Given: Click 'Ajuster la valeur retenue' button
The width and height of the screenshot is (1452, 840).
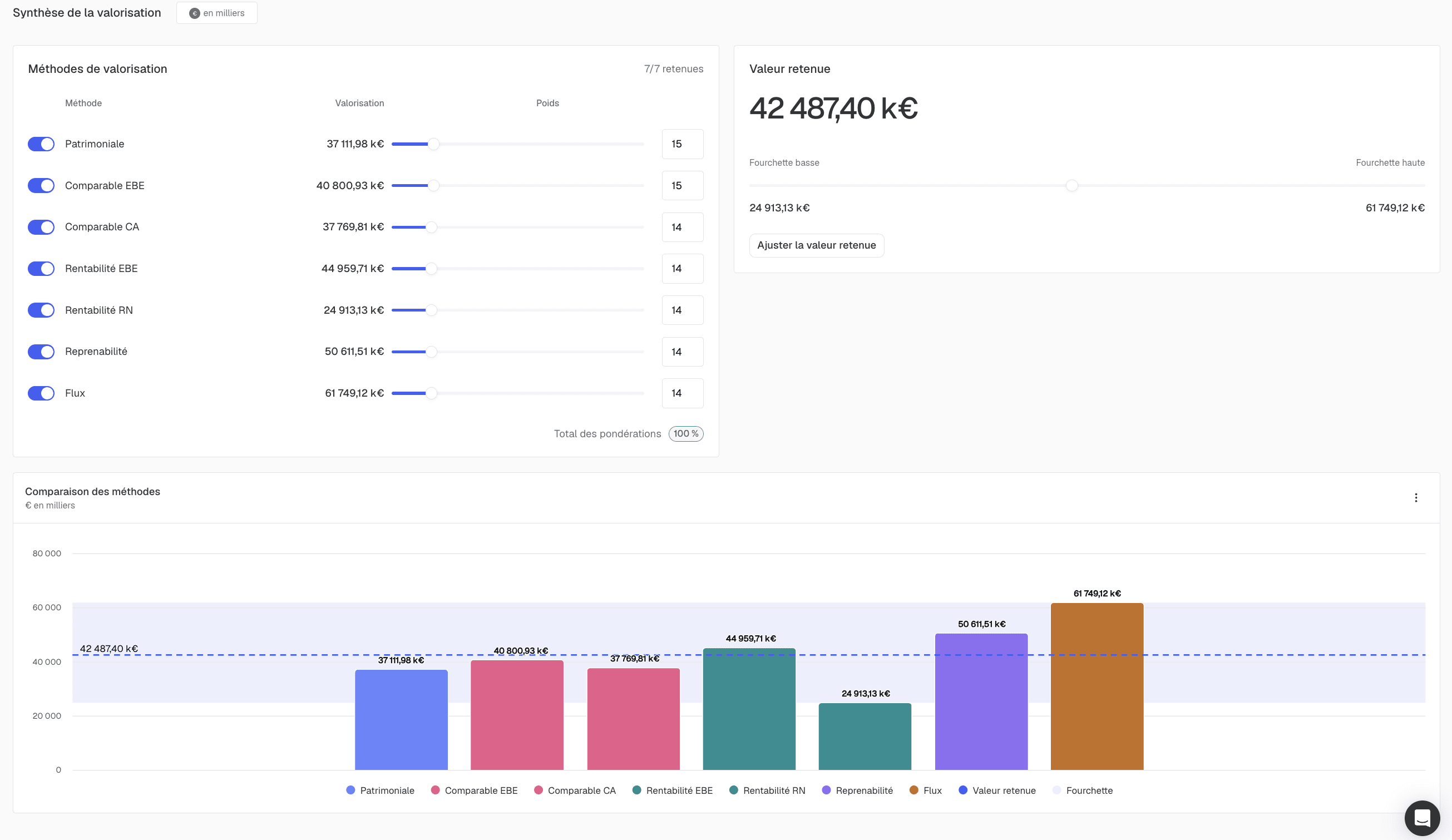Looking at the screenshot, I should click(x=817, y=245).
